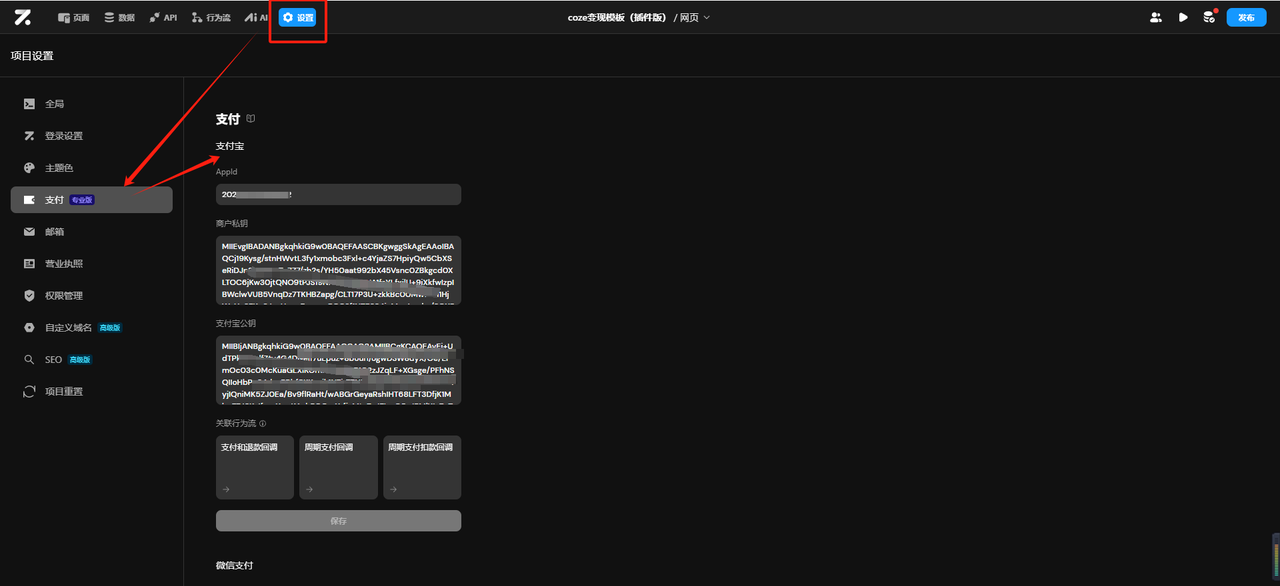Click into the 商户私钥 text area
Viewport: 1280px width, 586px height.
pos(338,271)
